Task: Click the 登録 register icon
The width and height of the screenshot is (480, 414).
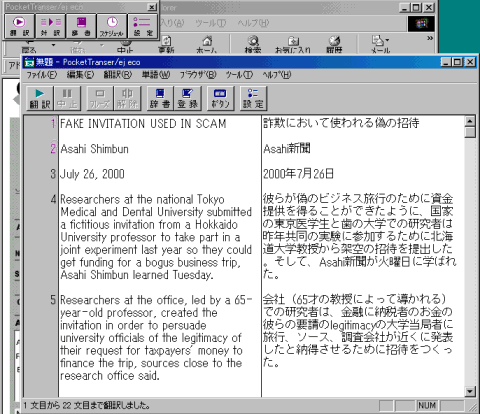Action: (x=188, y=98)
